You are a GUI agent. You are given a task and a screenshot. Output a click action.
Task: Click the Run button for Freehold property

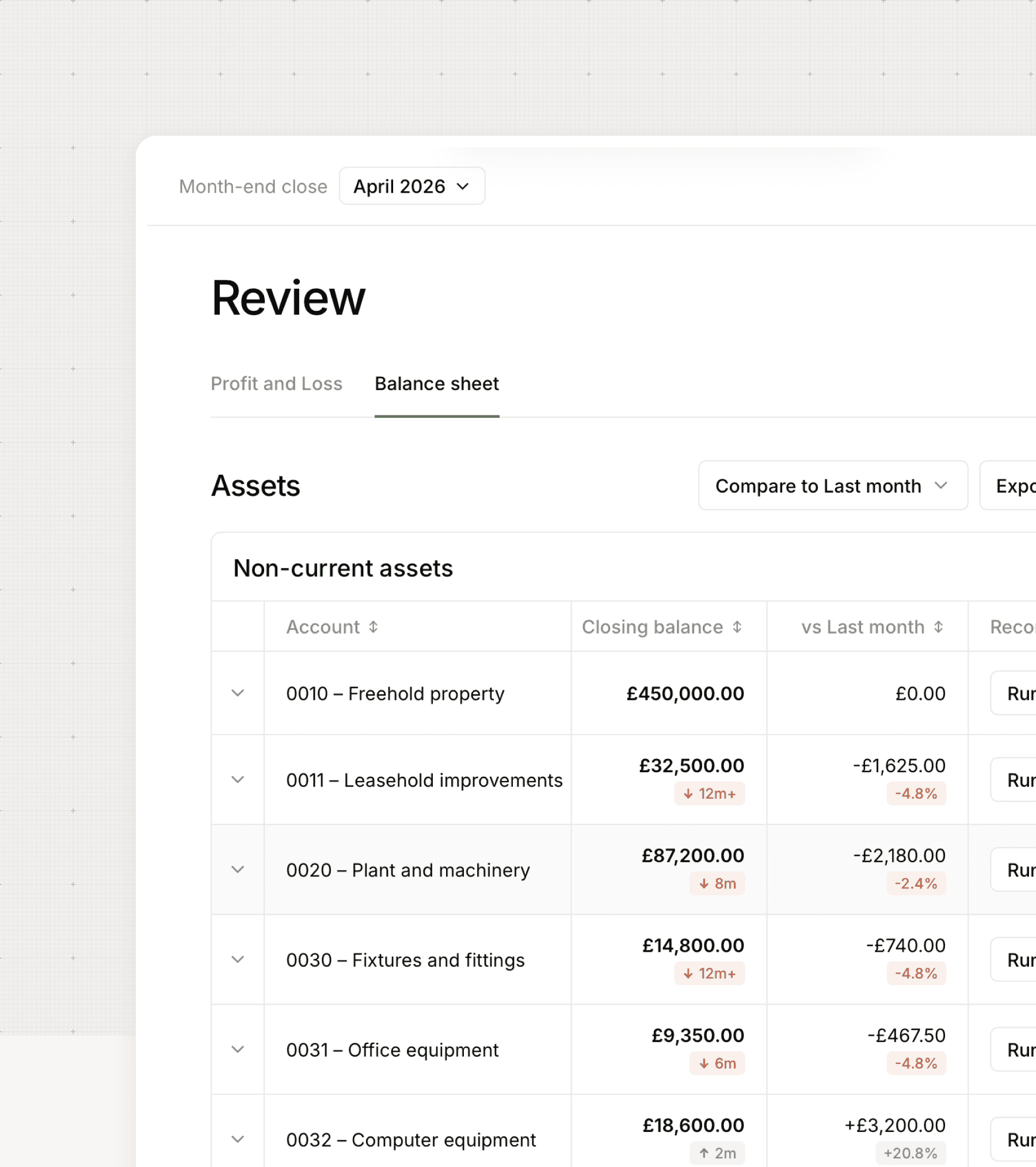point(1014,693)
